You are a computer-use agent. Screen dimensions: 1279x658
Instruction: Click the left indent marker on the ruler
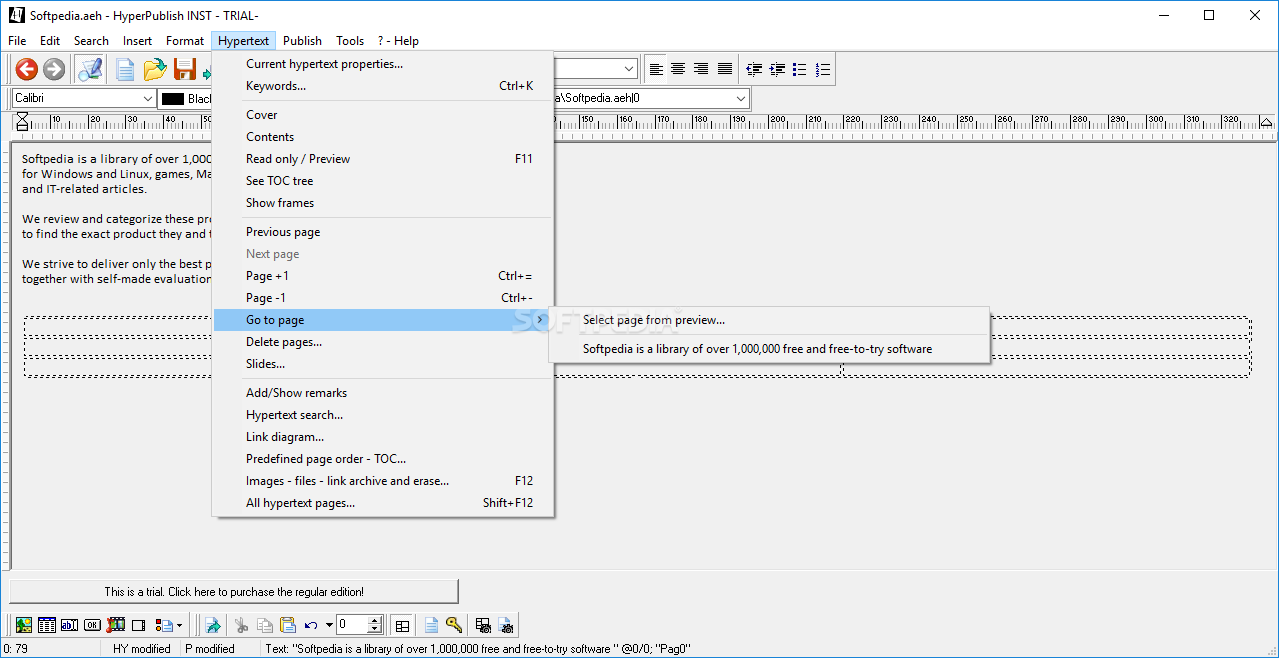[x=22, y=122]
